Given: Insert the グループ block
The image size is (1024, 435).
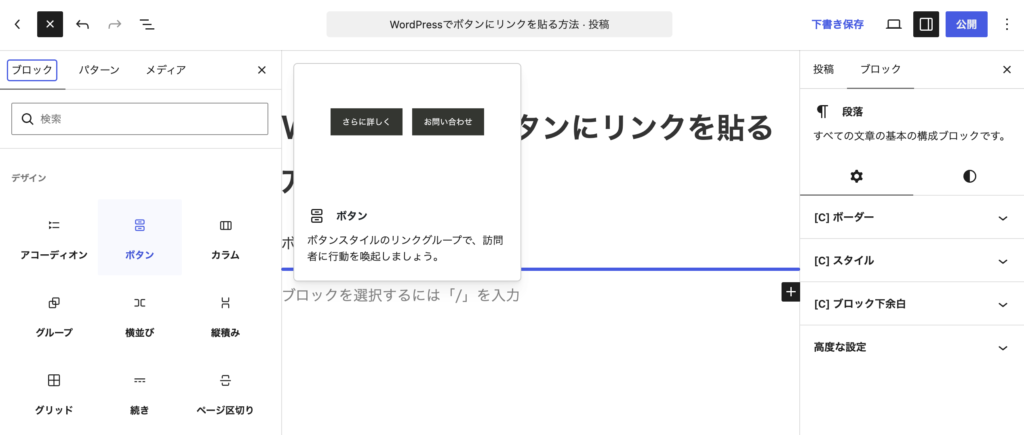Looking at the screenshot, I should tap(54, 315).
